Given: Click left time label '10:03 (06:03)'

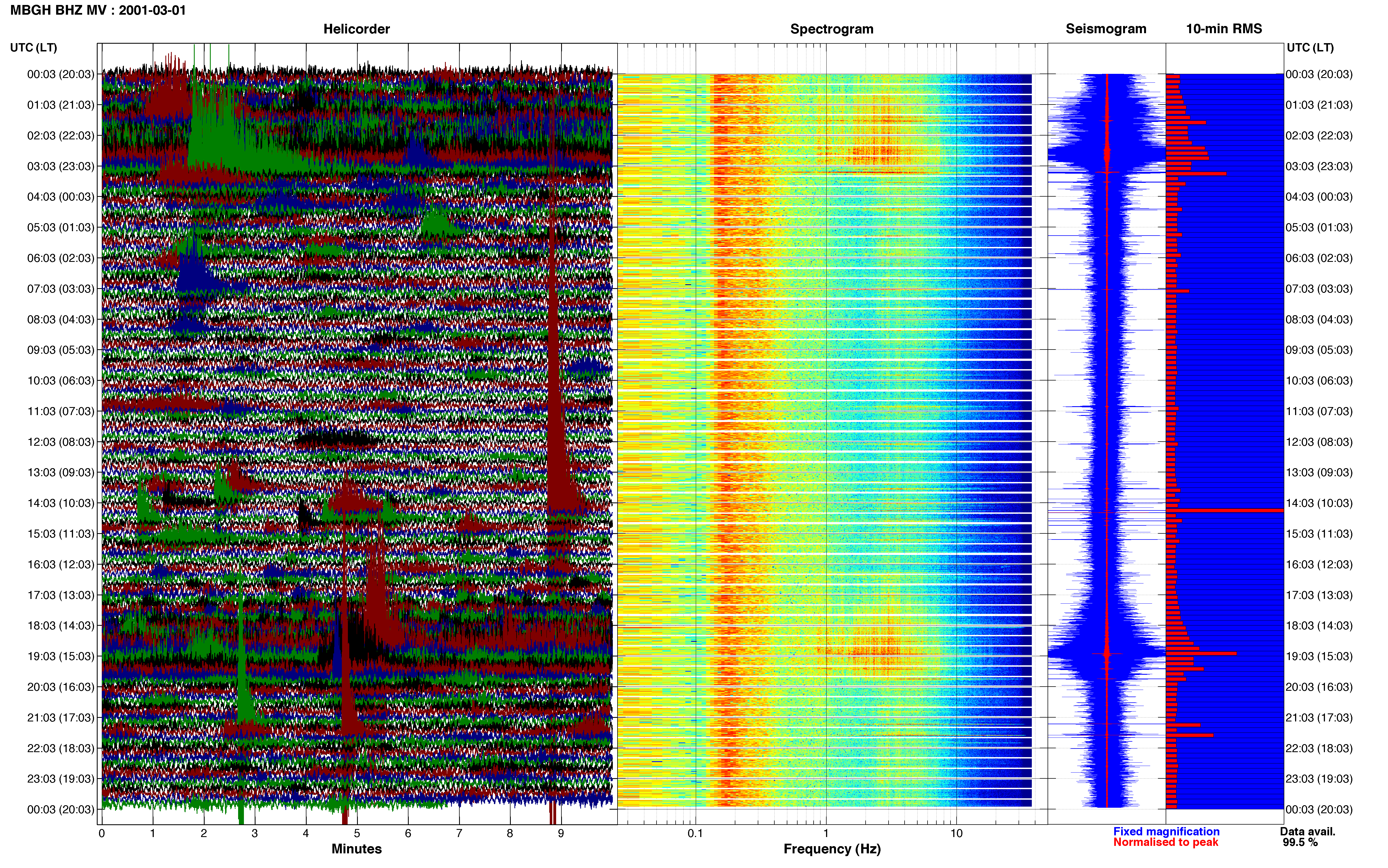Looking at the screenshot, I should pos(60,380).
